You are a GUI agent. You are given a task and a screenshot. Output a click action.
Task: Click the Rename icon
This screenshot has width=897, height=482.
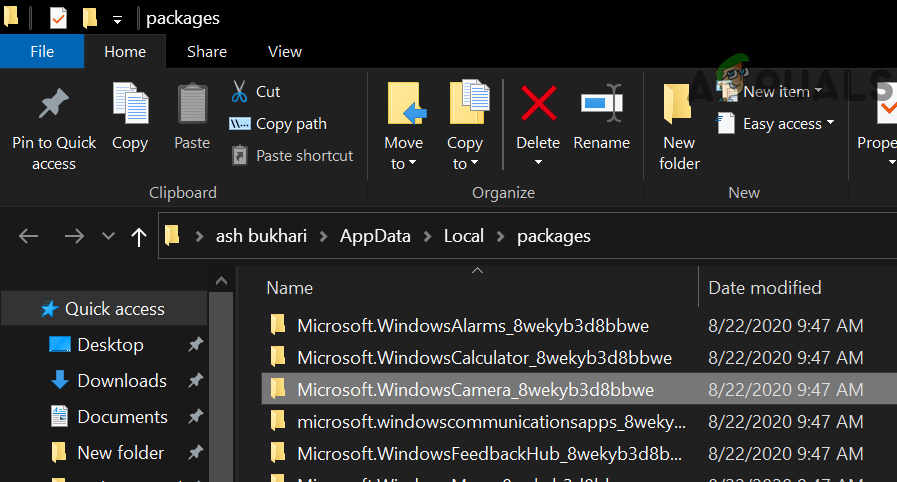pyautogui.click(x=602, y=104)
